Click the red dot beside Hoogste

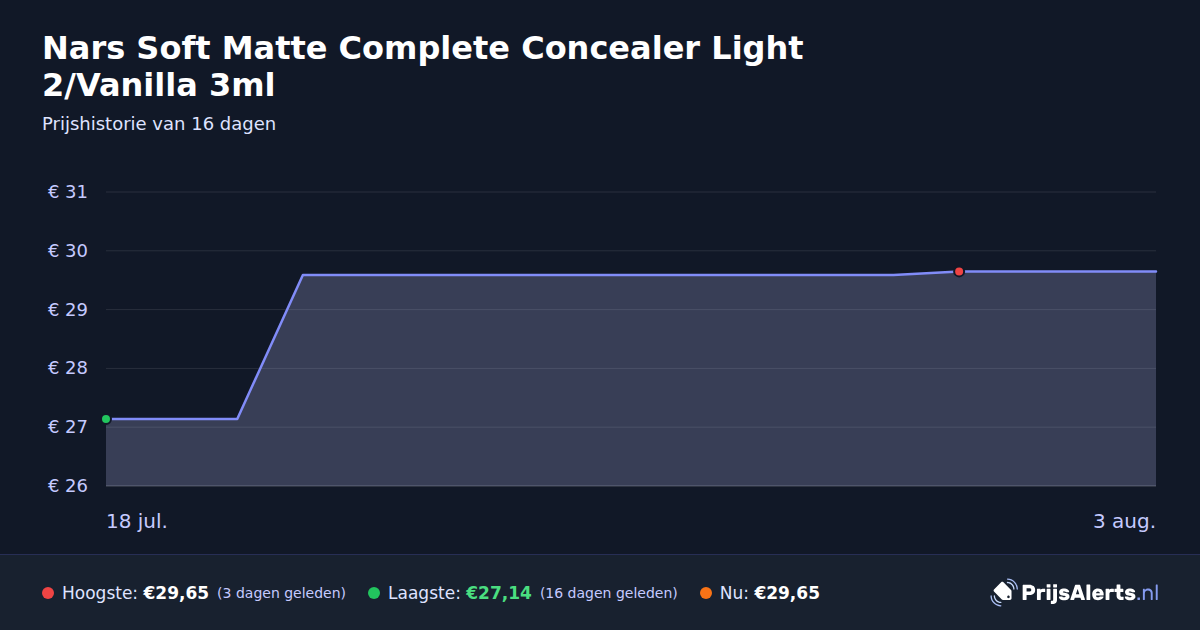48,593
